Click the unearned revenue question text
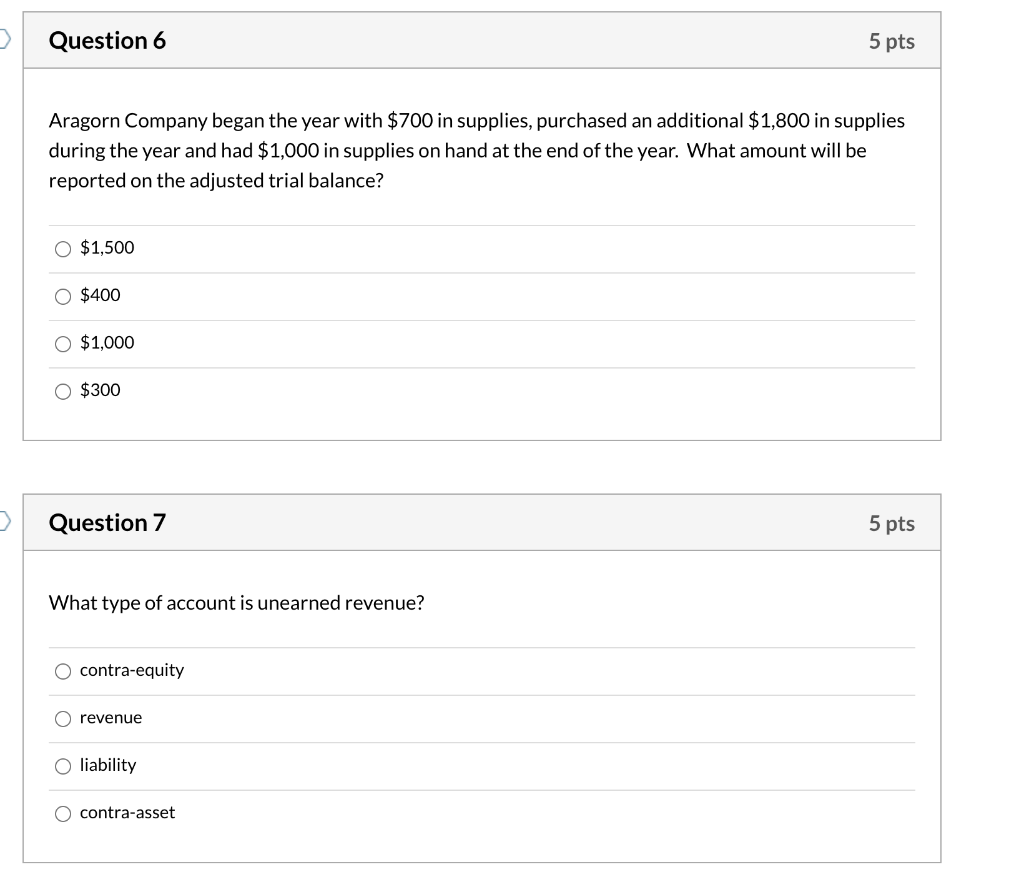The width and height of the screenshot is (1024, 892). coord(237,603)
